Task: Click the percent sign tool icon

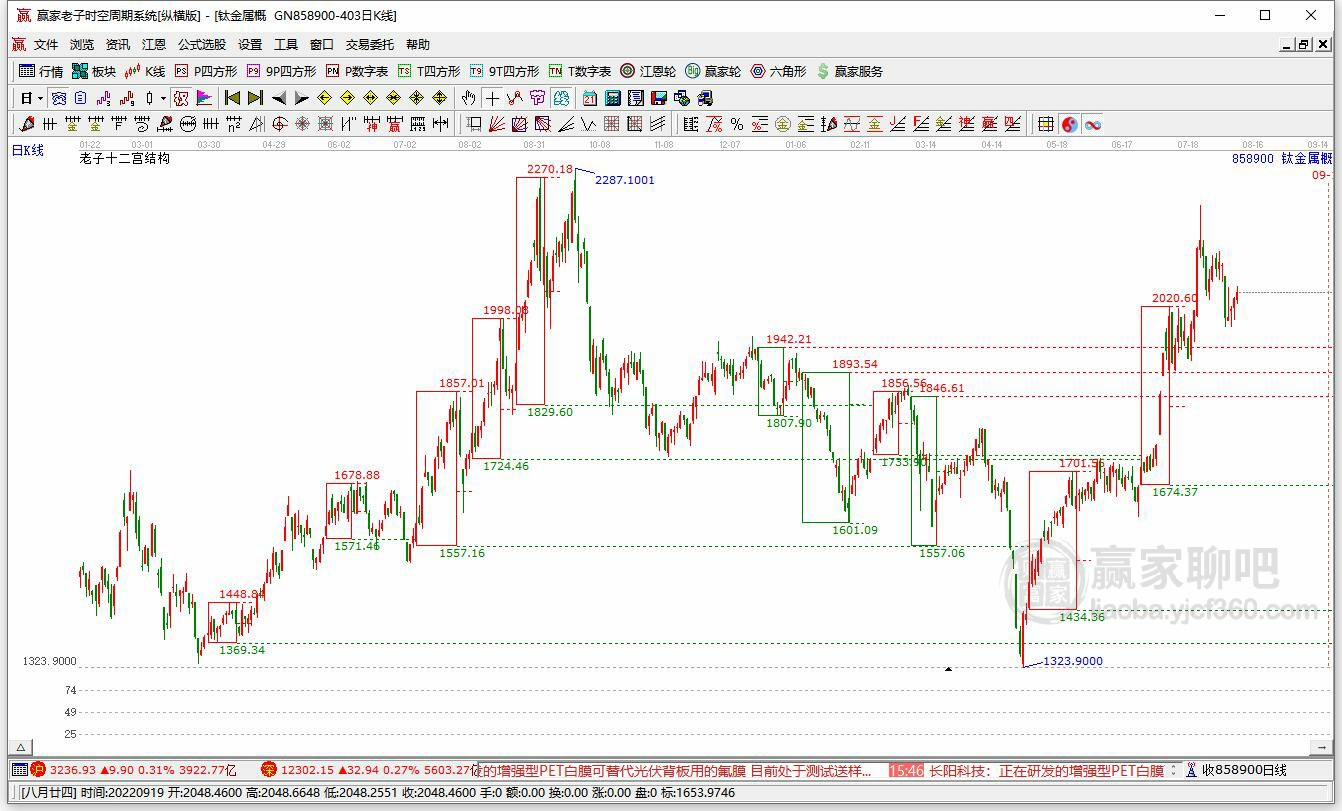Action: (x=737, y=124)
